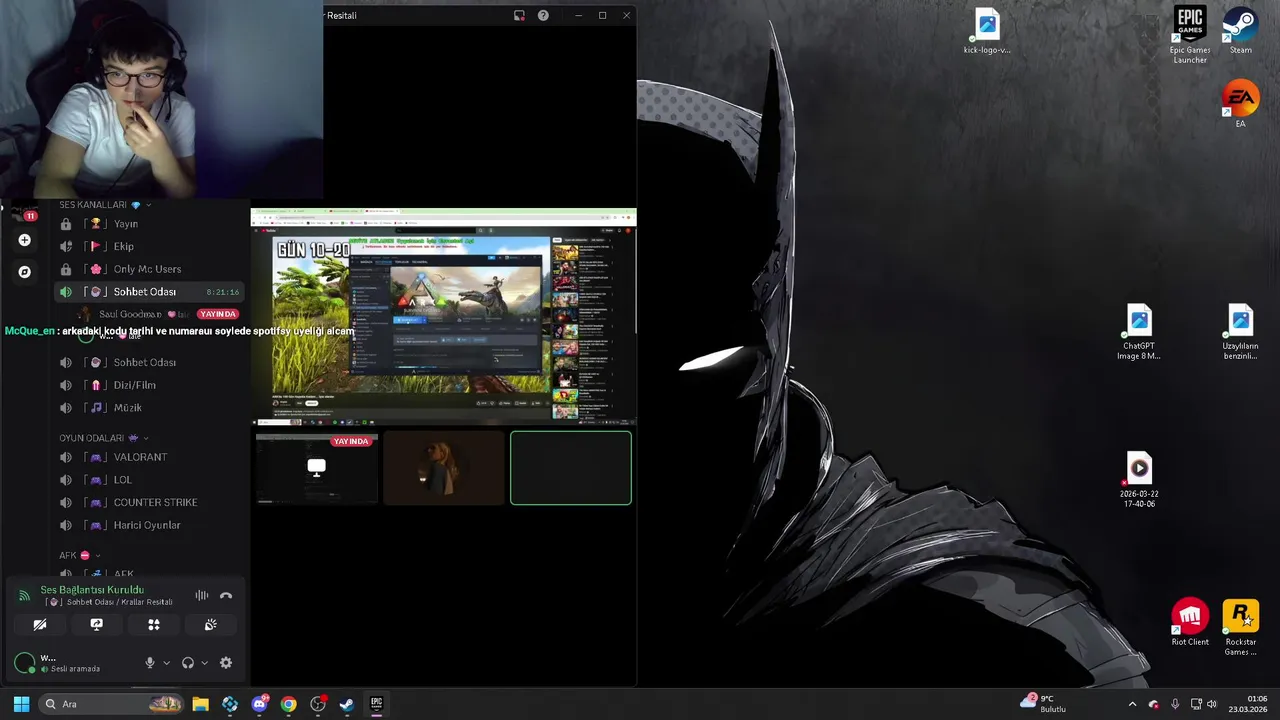Select the middle participant thumbnail
The image size is (1280, 720).
click(x=444, y=468)
